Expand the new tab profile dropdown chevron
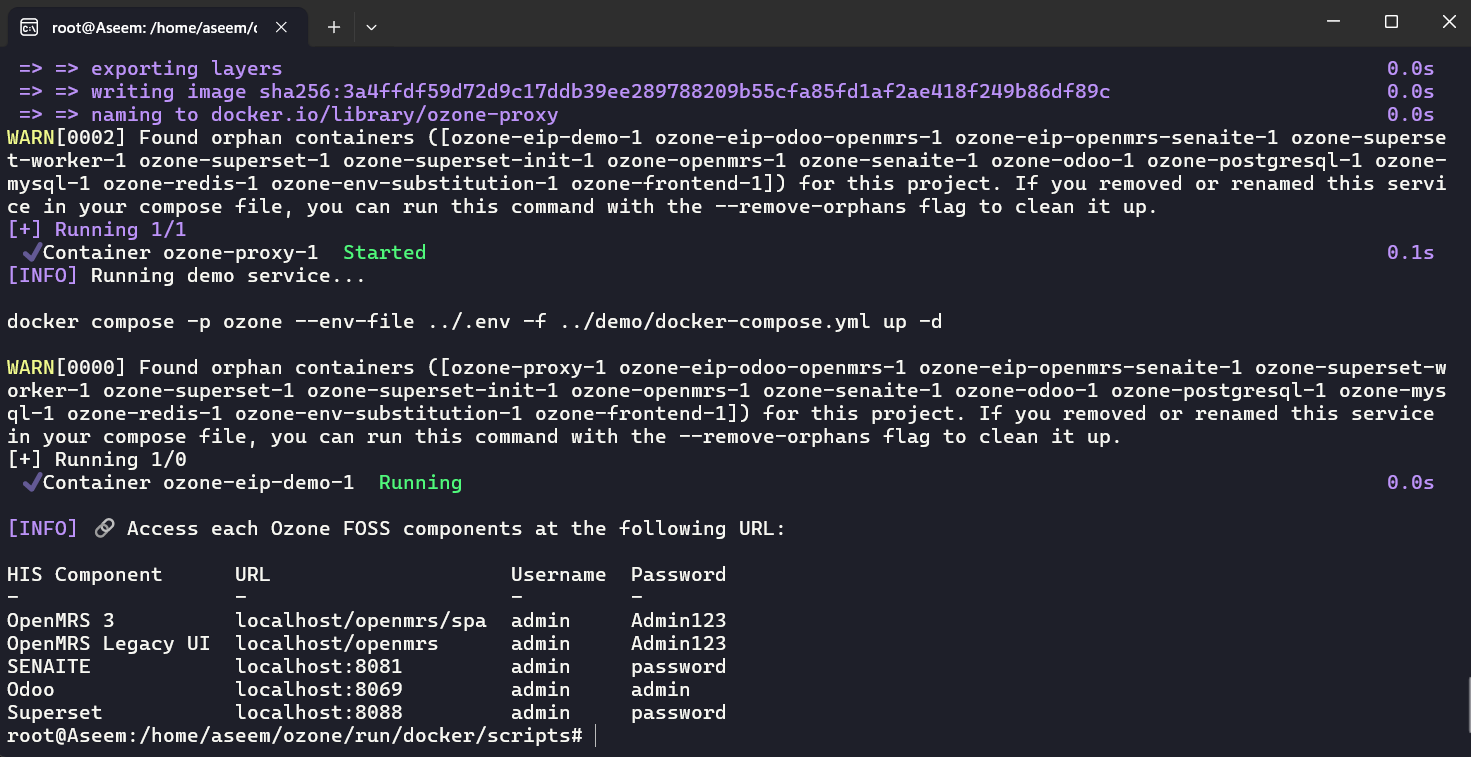 click(x=371, y=27)
